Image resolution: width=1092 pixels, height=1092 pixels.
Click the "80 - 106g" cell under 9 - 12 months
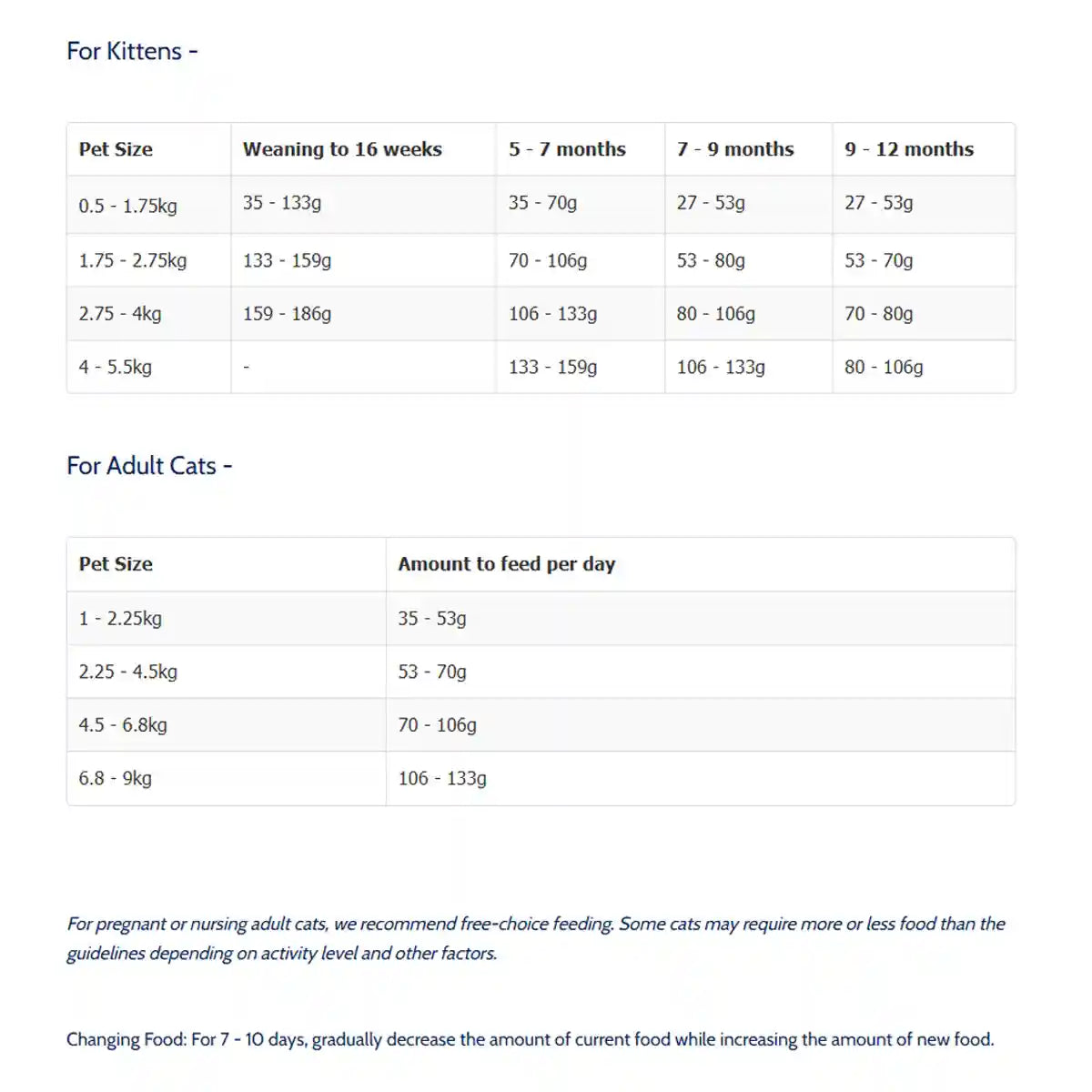pyautogui.click(x=884, y=368)
